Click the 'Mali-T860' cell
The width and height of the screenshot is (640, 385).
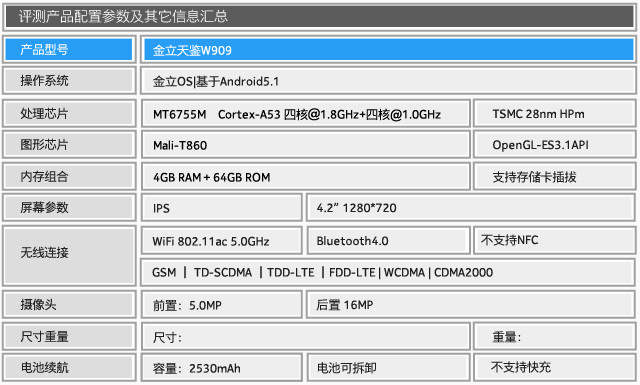tap(306, 145)
